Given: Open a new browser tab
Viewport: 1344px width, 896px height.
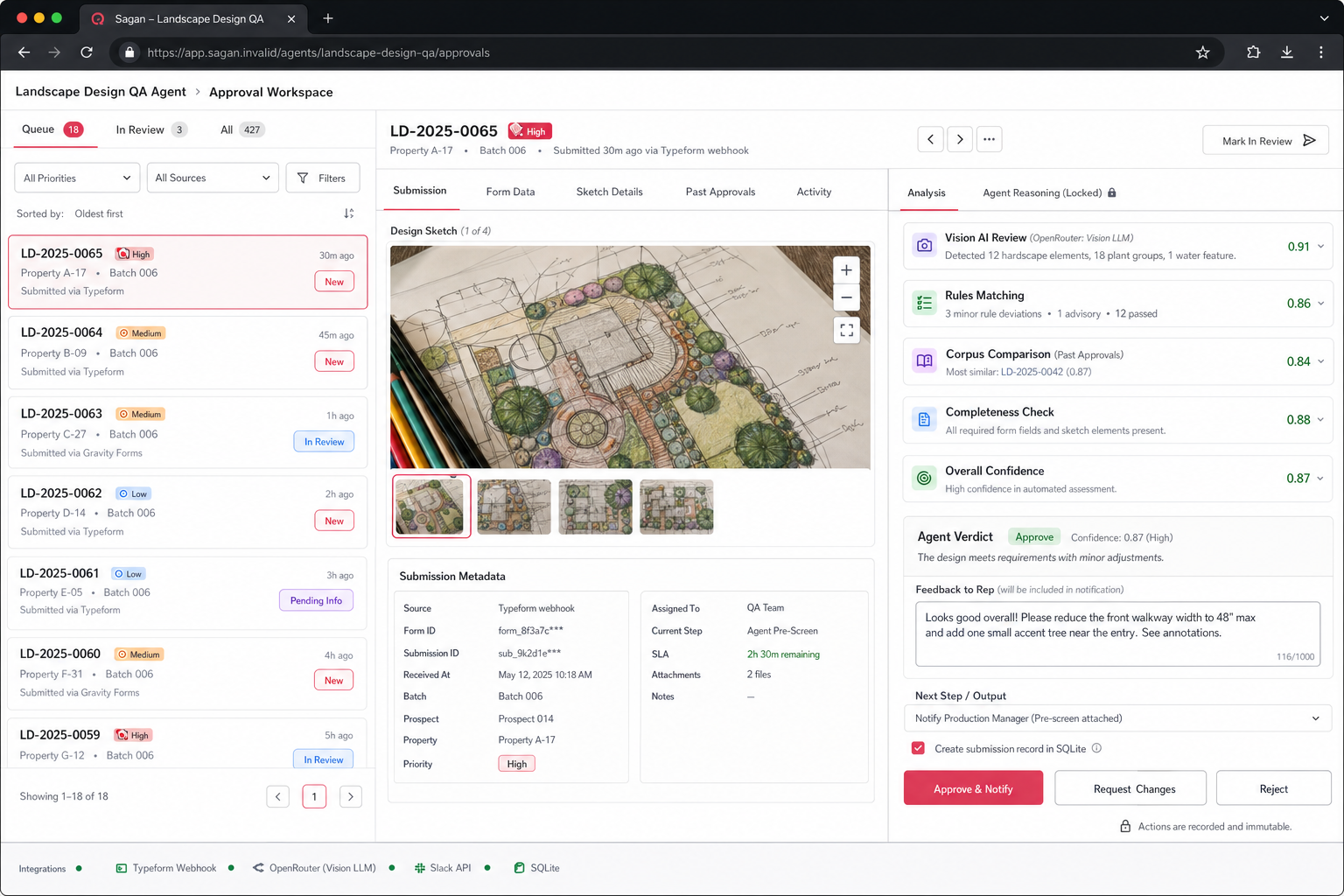Looking at the screenshot, I should 328,18.
